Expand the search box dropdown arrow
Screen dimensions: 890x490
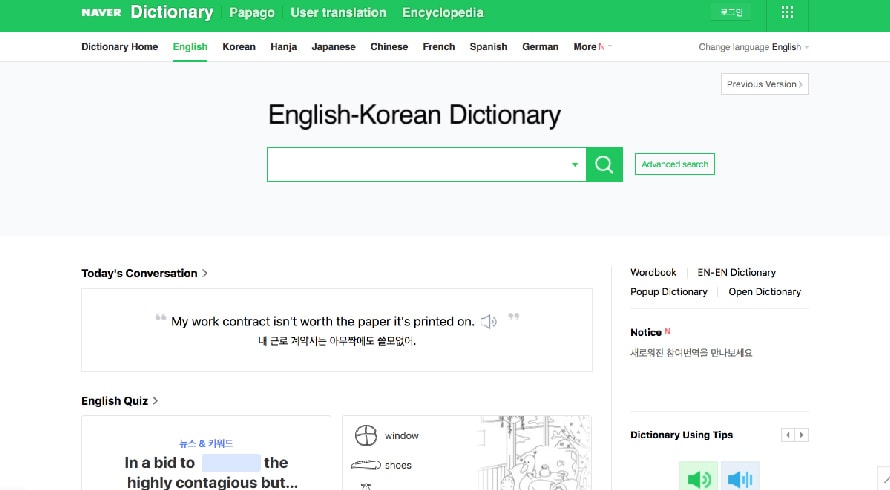pyautogui.click(x=575, y=165)
